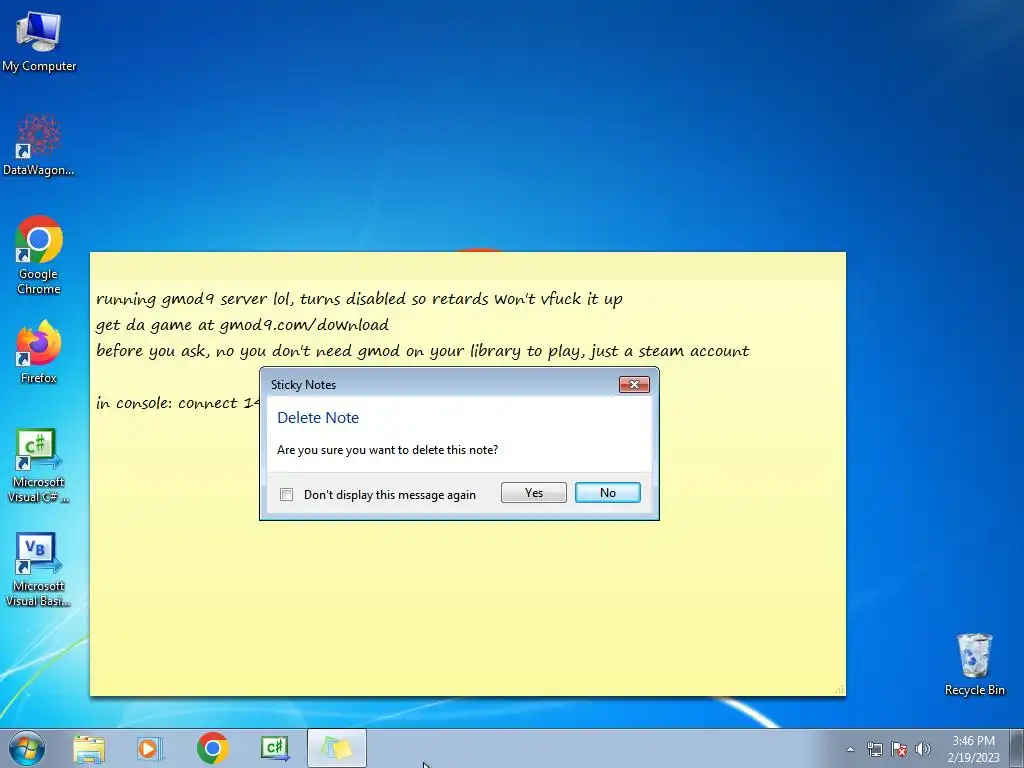Viewport: 1024px width, 768px height.
Task: Close the Sticky Notes delete dialog
Action: click(634, 385)
